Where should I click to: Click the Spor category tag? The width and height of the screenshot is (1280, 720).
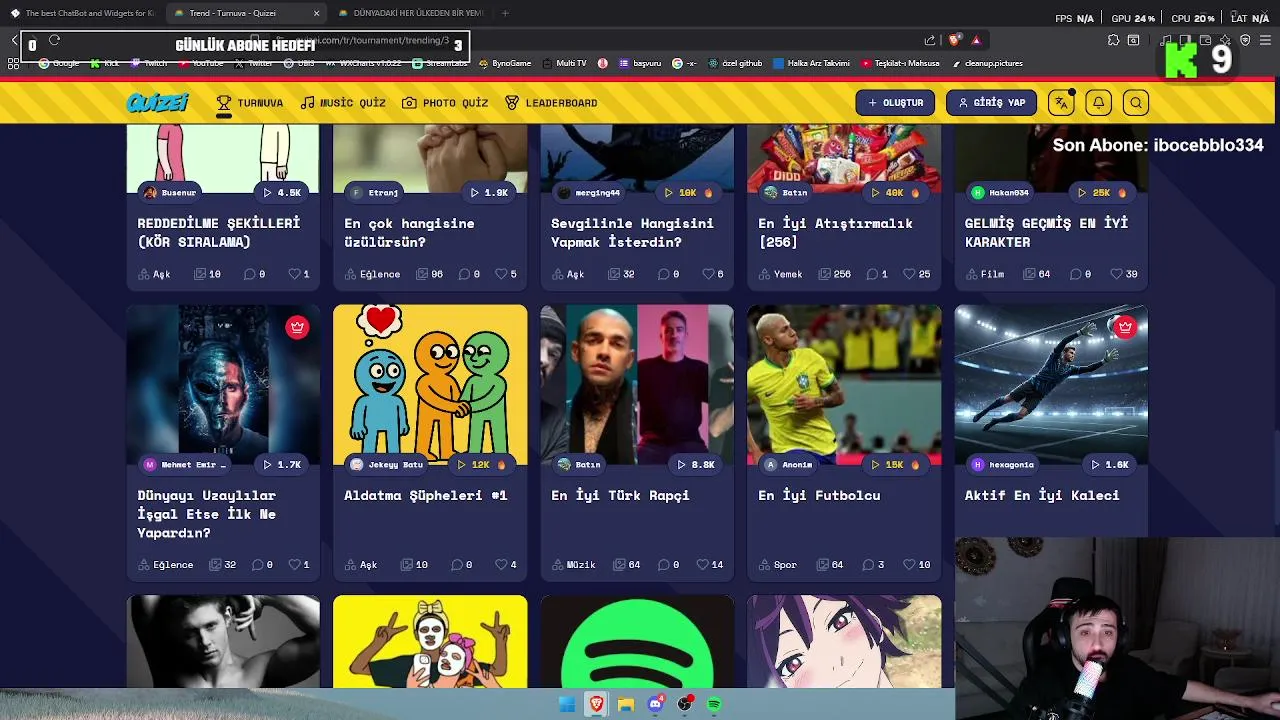[777, 565]
